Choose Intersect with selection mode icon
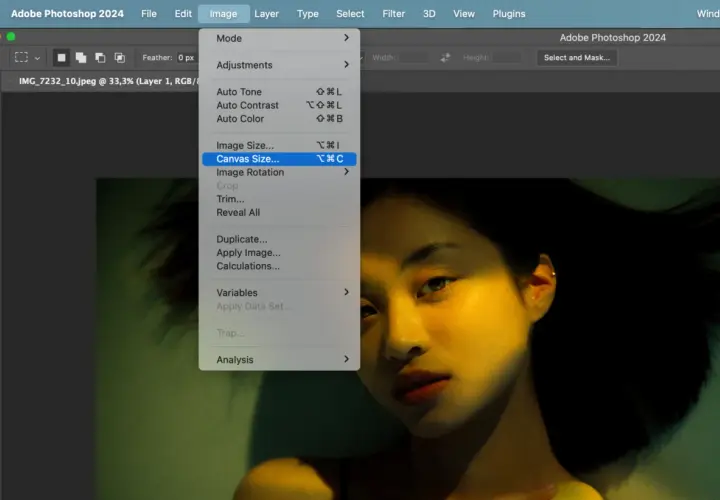 [x=119, y=57]
